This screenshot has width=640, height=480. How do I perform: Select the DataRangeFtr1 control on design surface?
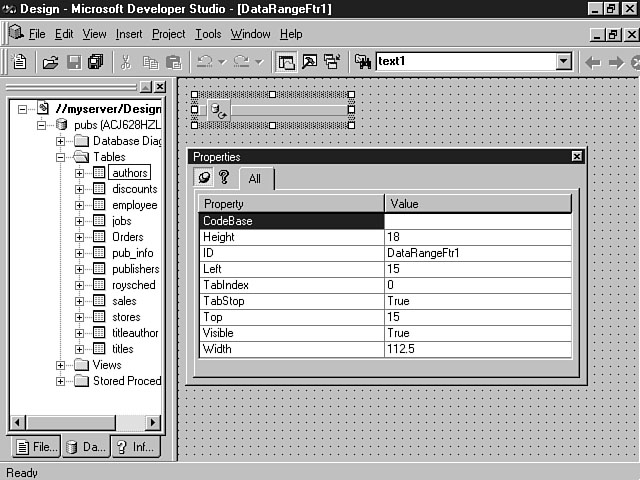pyautogui.click(x=270, y=109)
